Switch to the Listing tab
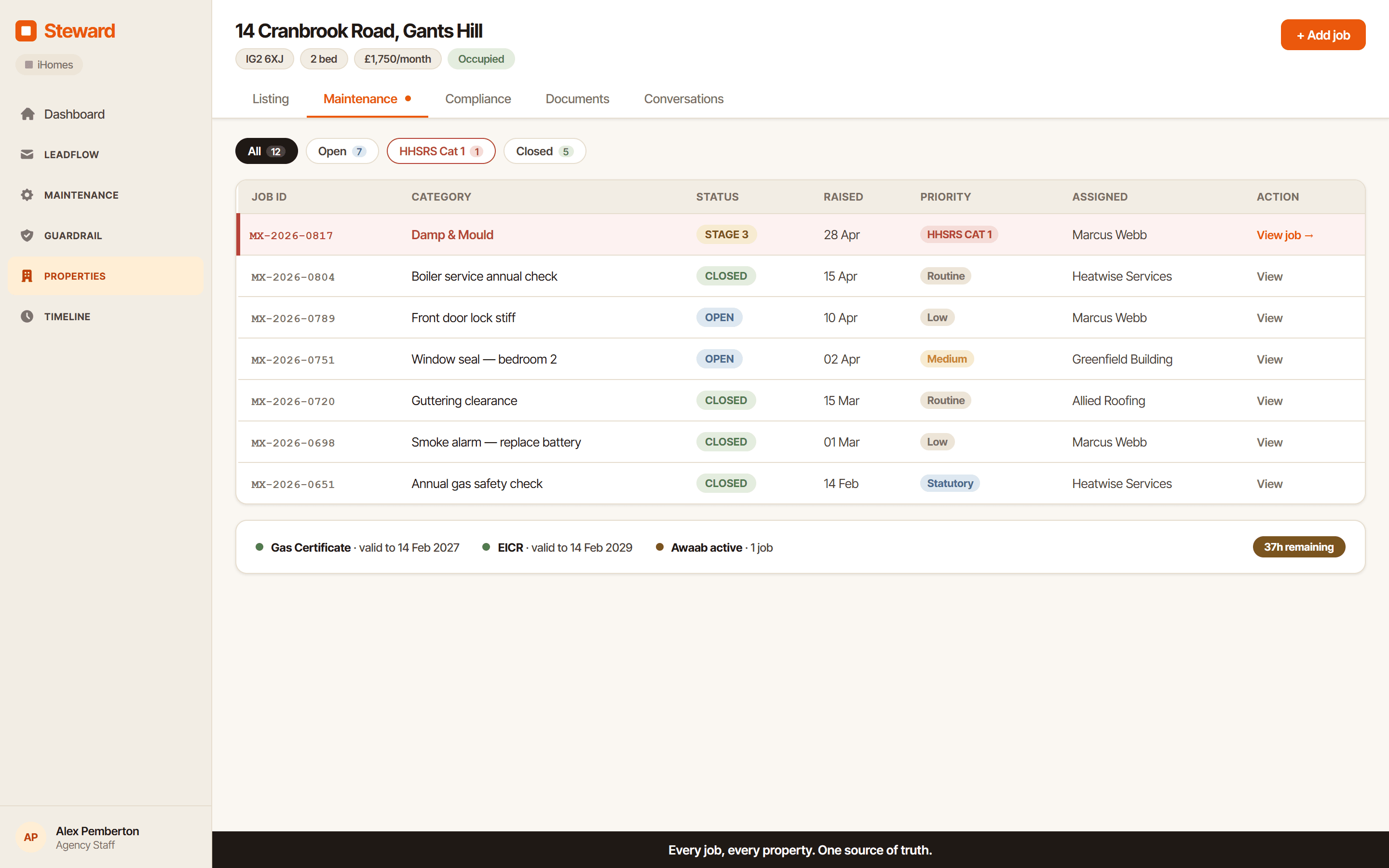The image size is (1389, 868). (x=271, y=99)
